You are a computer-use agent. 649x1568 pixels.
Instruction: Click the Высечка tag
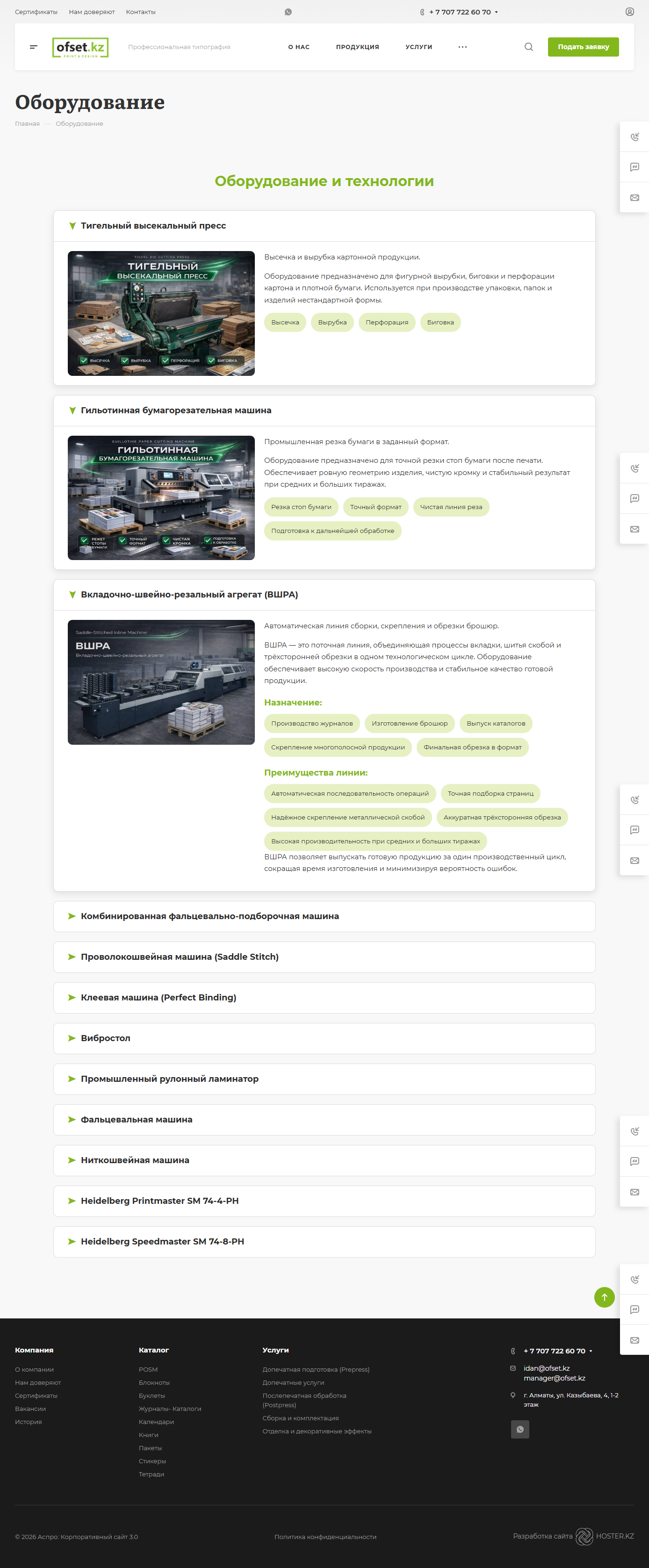point(285,323)
